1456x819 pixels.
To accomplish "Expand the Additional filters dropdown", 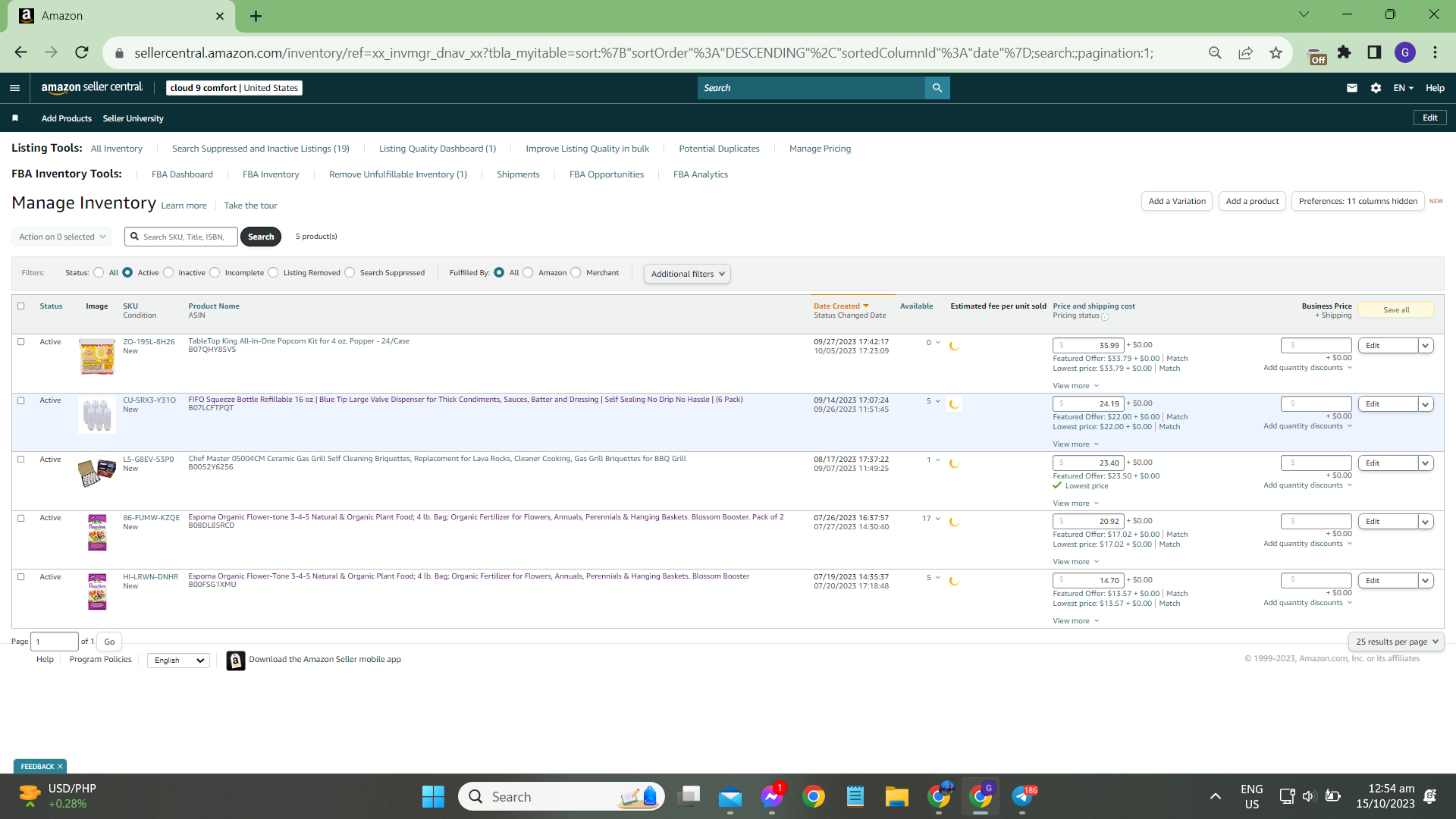I will (687, 274).
